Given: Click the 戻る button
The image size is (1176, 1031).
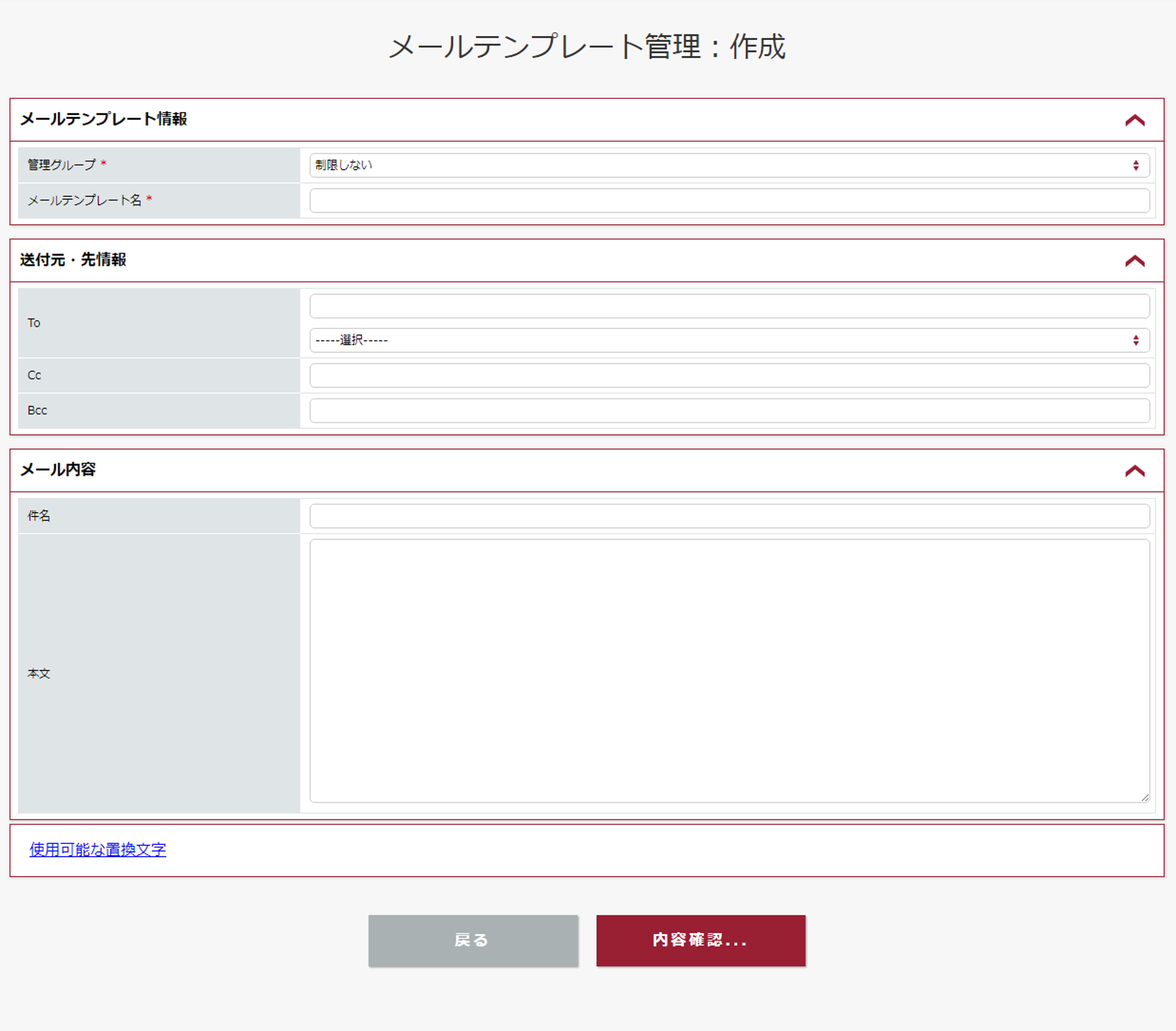Looking at the screenshot, I should pyautogui.click(x=473, y=941).
